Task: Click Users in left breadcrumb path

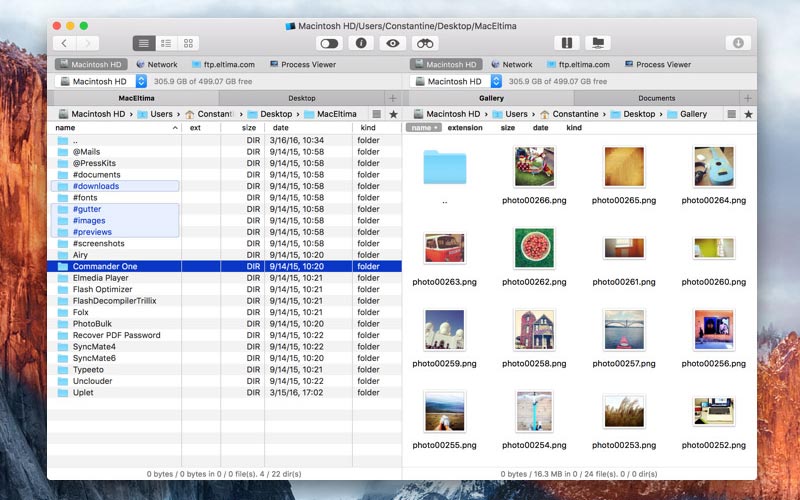Action: coord(155,114)
